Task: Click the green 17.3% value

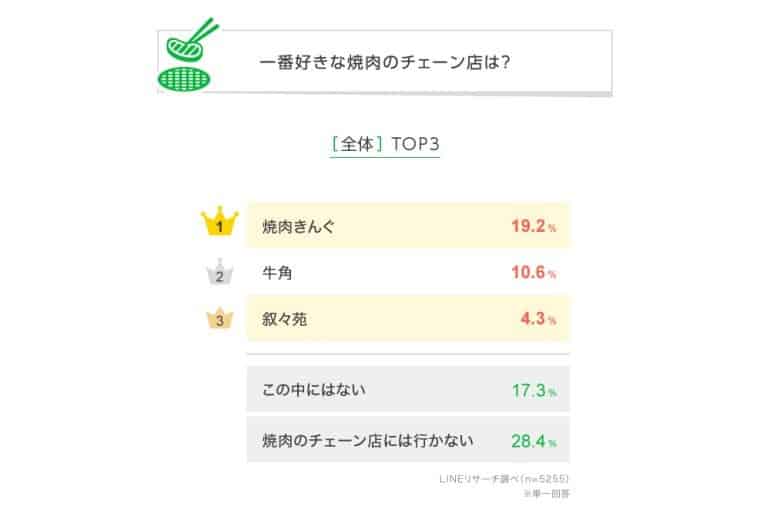Action: click(x=532, y=389)
